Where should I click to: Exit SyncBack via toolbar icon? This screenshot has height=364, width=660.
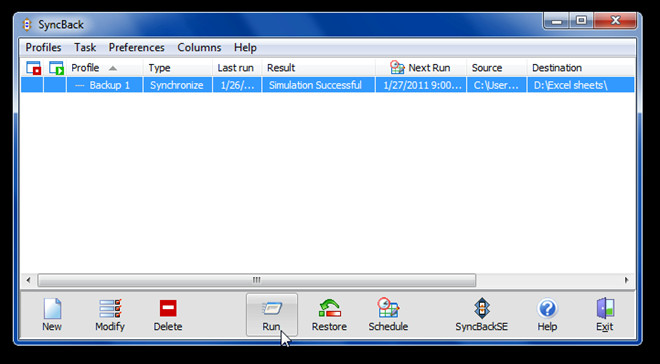605,315
